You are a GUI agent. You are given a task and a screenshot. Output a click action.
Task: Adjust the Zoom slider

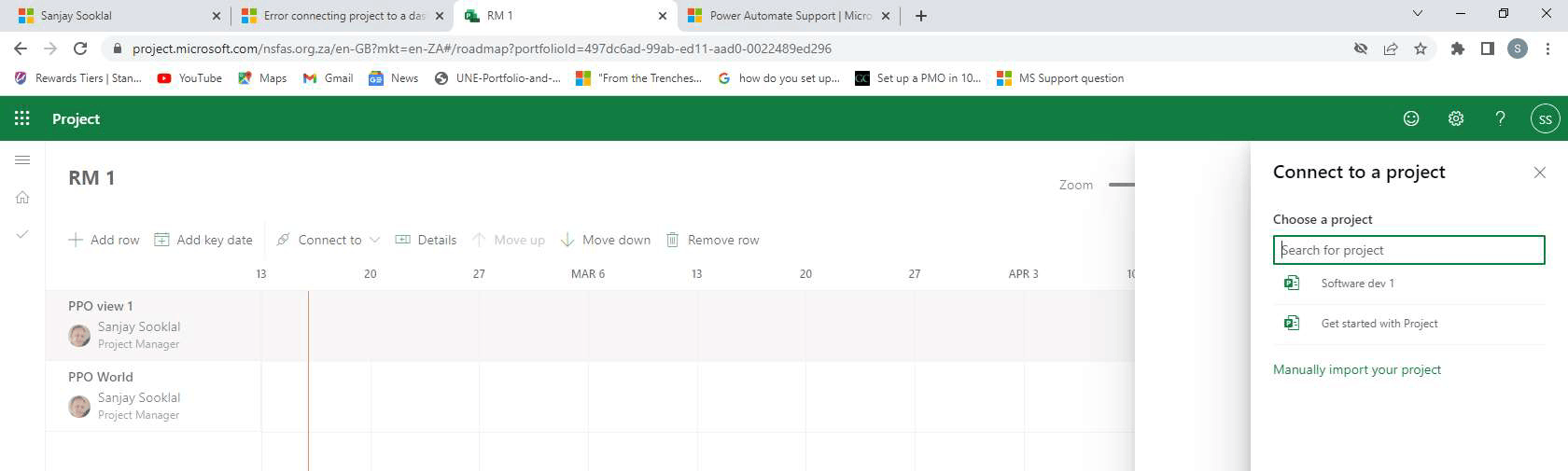(1121, 185)
